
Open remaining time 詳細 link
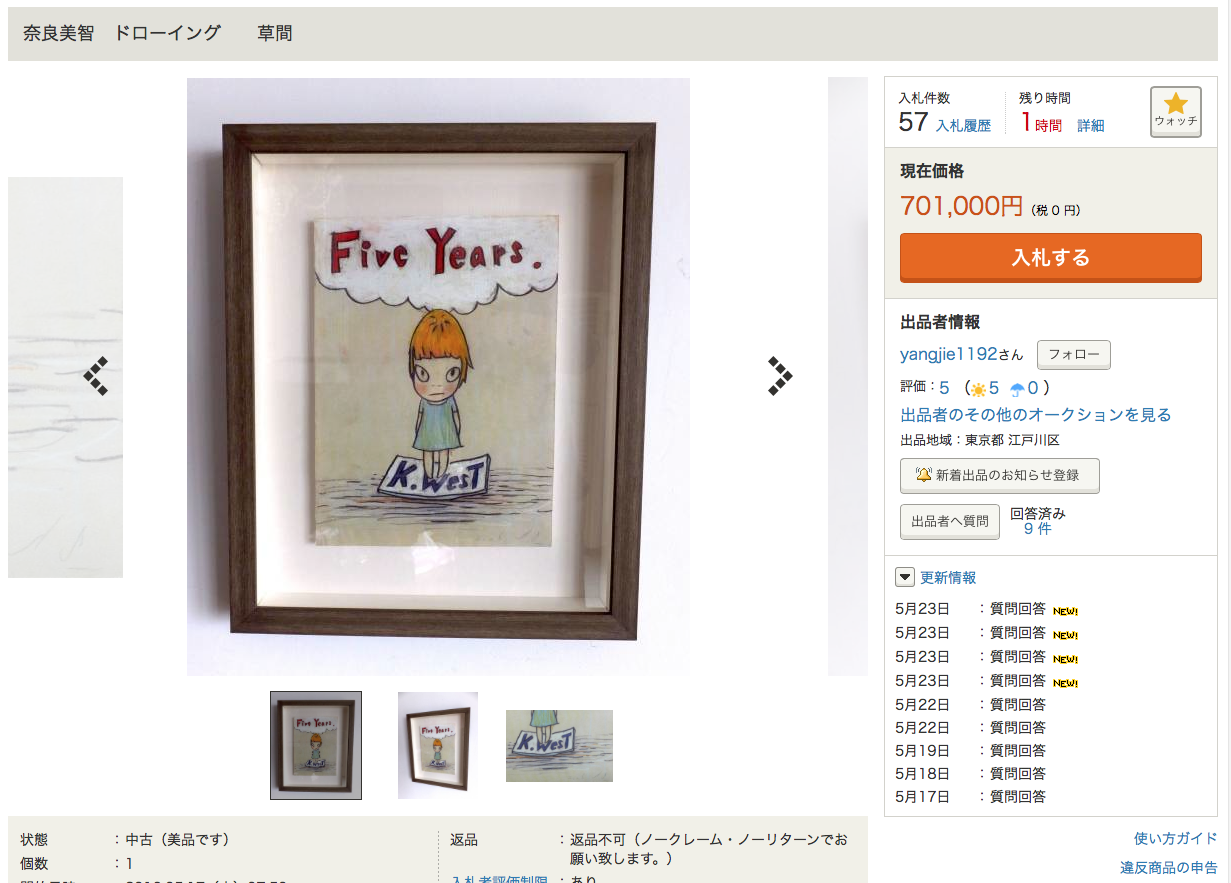(x=1091, y=126)
